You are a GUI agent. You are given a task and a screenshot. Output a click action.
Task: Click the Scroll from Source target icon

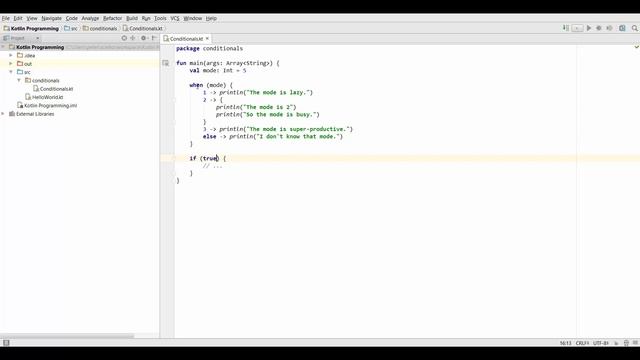[124, 38]
